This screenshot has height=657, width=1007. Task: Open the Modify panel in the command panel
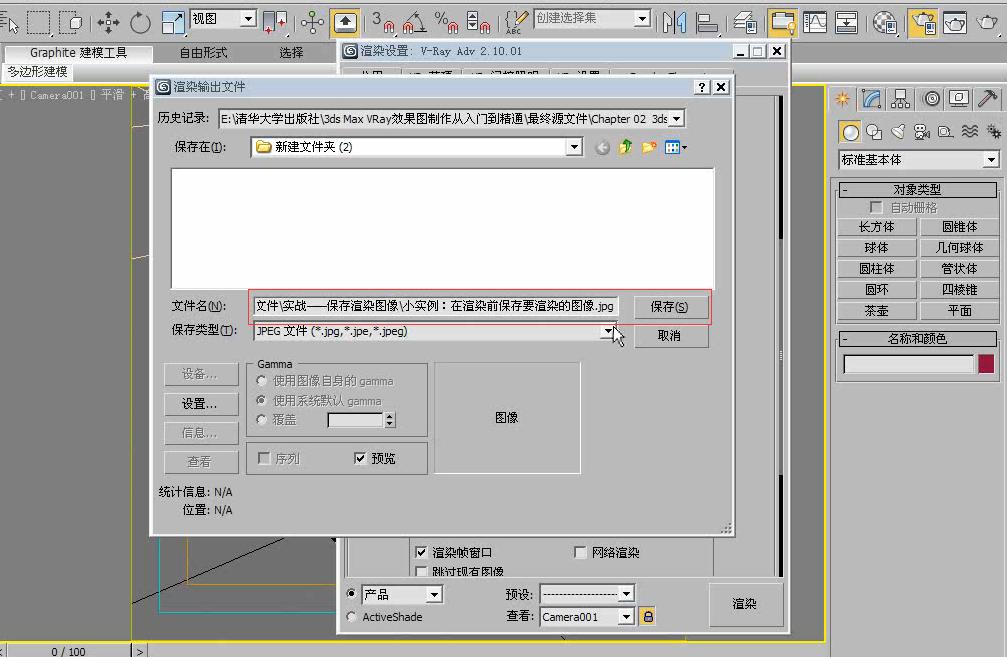(x=870, y=96)
